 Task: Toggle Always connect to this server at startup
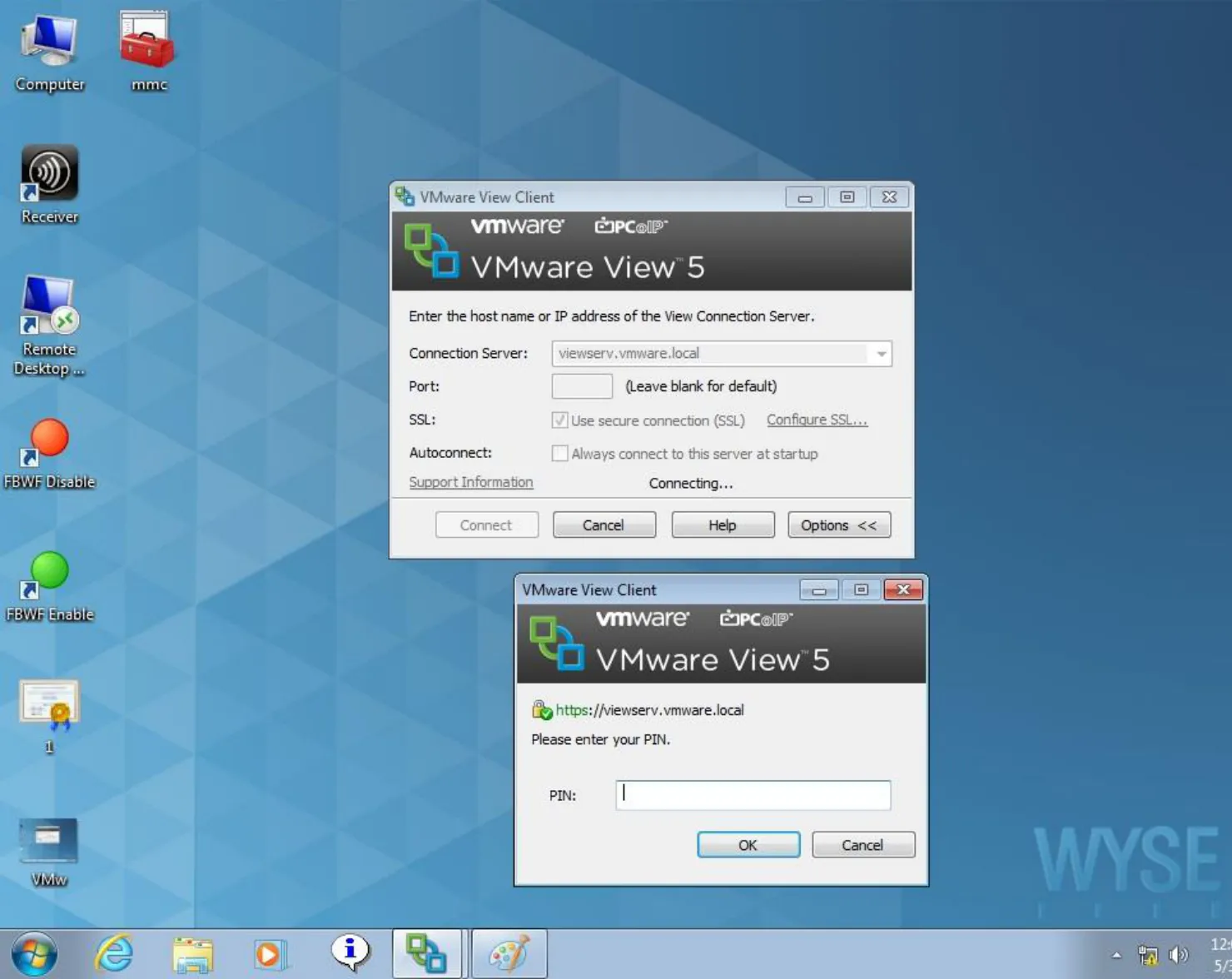click(x=559, y=454)
